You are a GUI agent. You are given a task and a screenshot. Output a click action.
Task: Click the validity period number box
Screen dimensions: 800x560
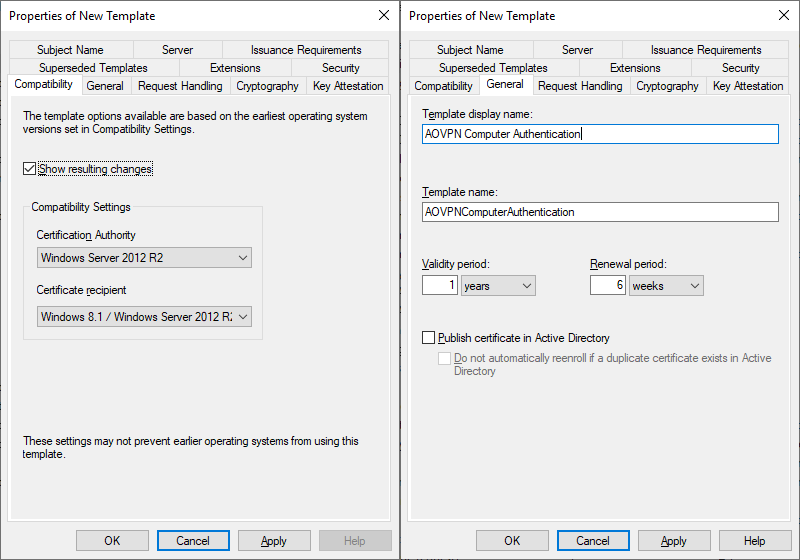pyautogui.click(x=440, y=285)
